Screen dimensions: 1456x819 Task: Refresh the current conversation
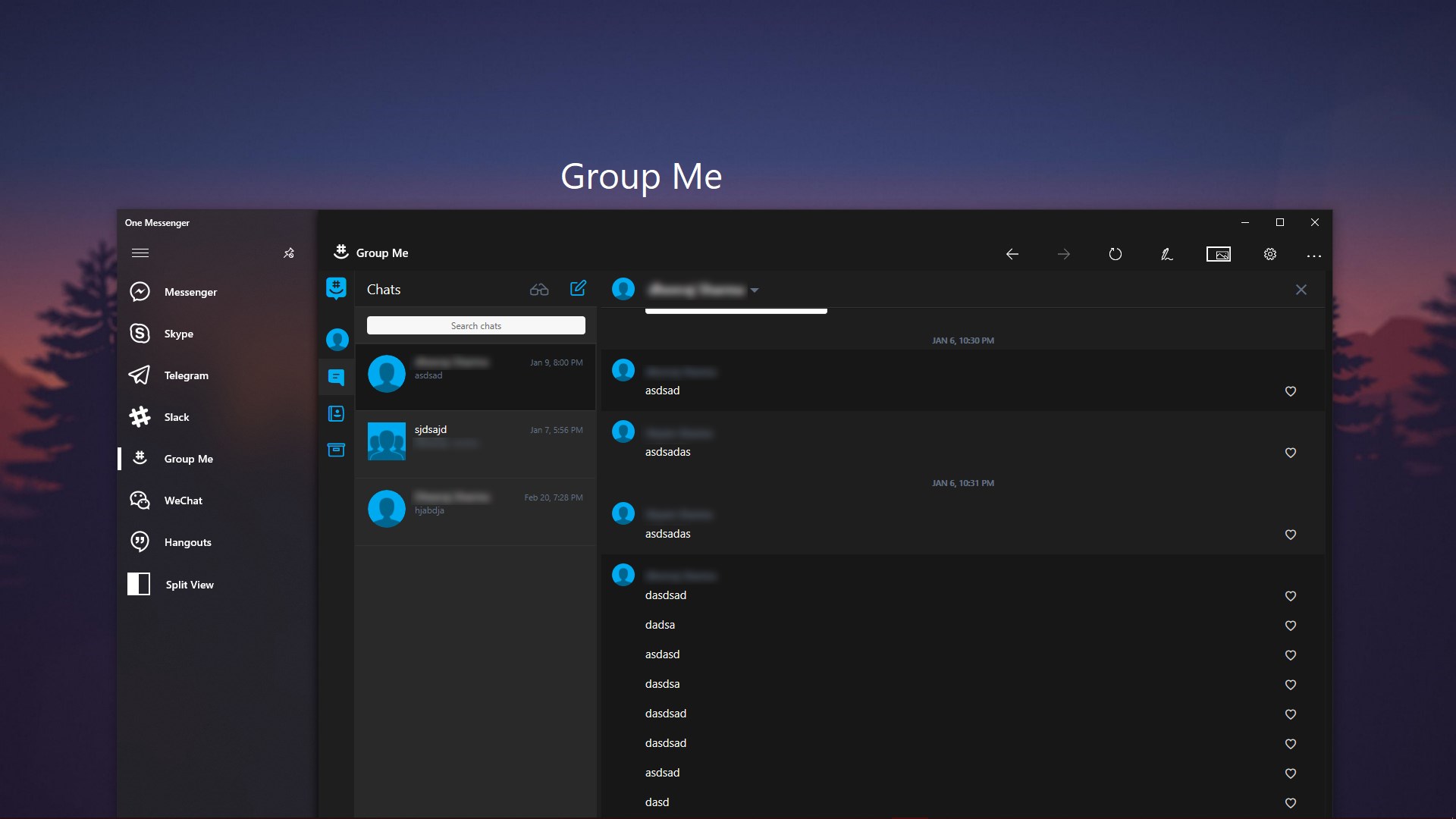point(1115,254)
